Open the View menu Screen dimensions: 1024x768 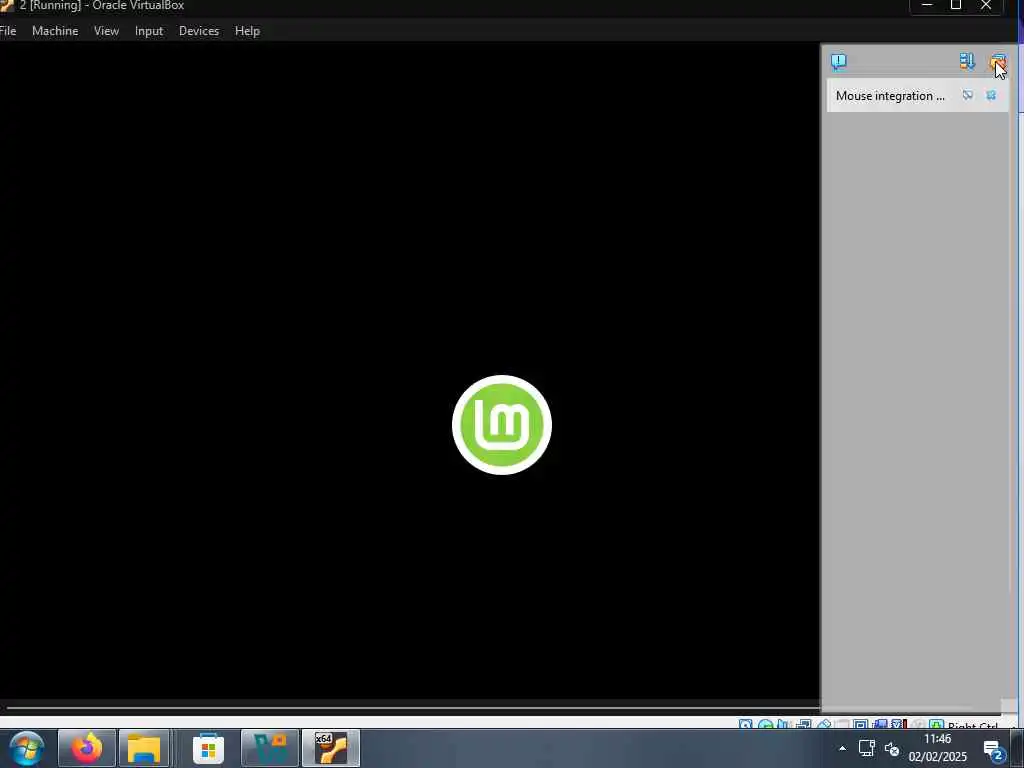[106, 31]
